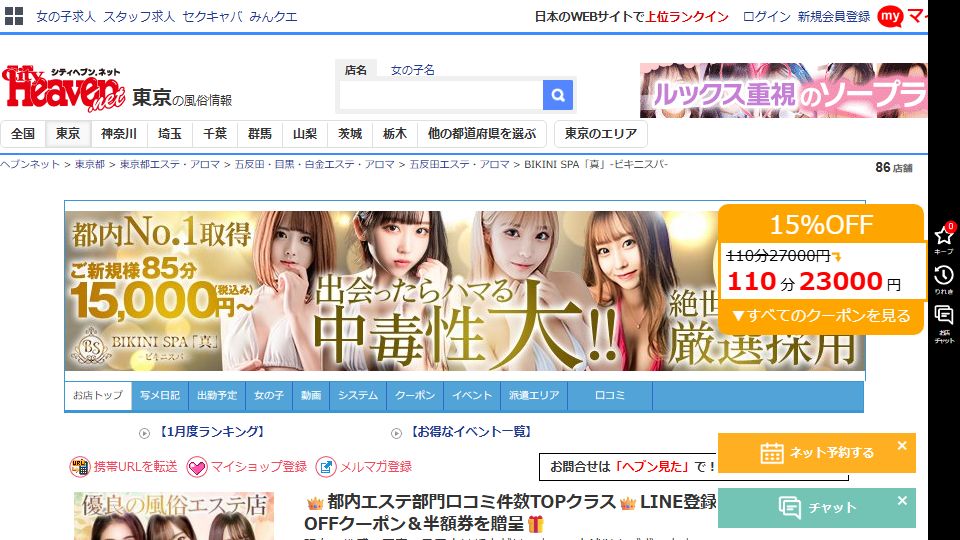Click into the shop name search field
The image size is (960, 540).
pos(441,95)
